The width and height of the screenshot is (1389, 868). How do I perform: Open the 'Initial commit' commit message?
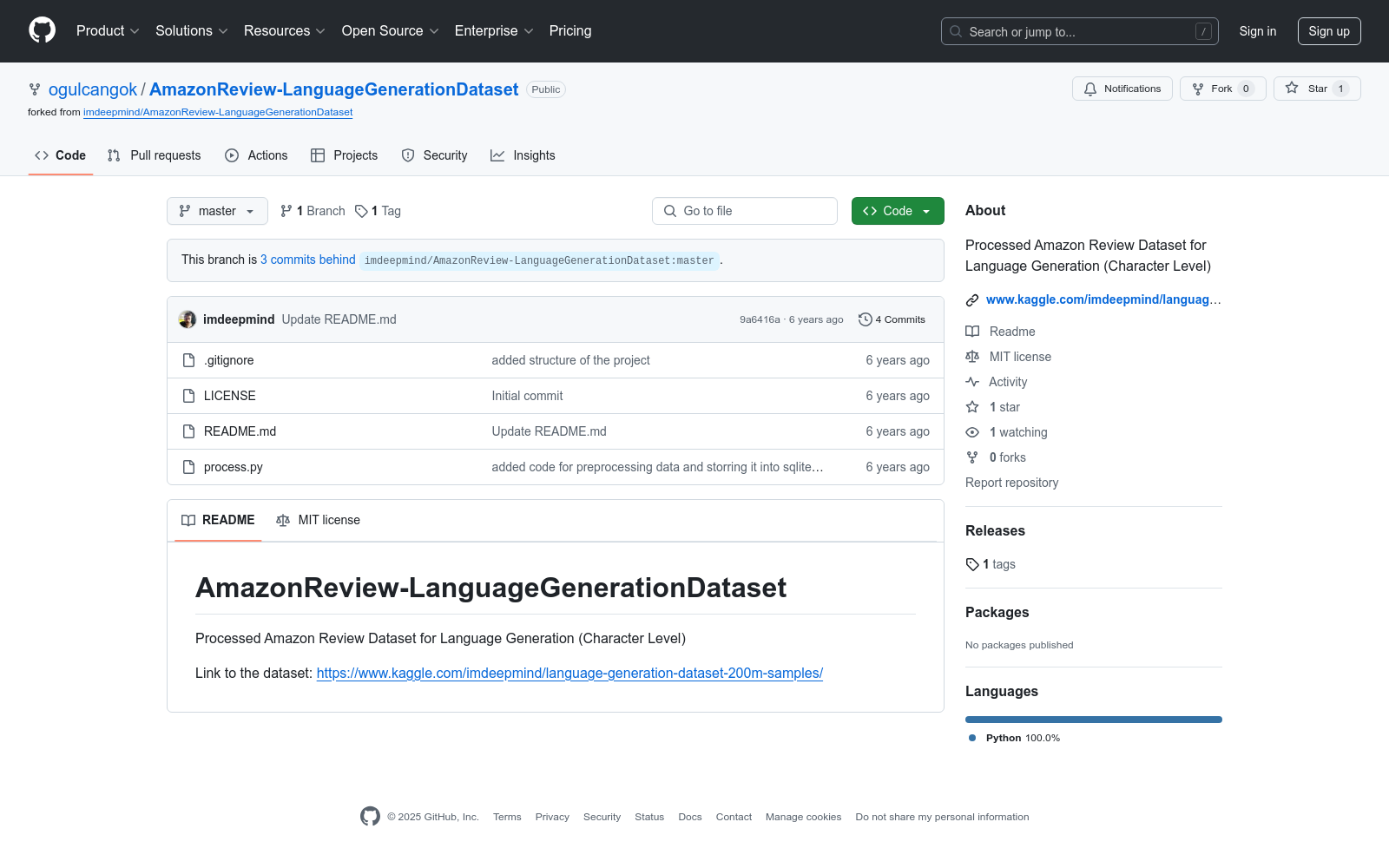[527, 396]
